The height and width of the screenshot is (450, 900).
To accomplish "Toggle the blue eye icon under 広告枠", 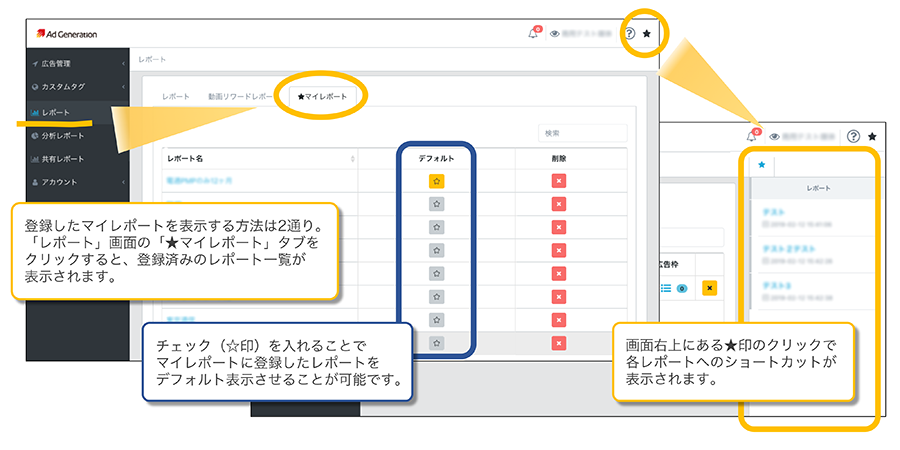I will [x=682, y=288].
